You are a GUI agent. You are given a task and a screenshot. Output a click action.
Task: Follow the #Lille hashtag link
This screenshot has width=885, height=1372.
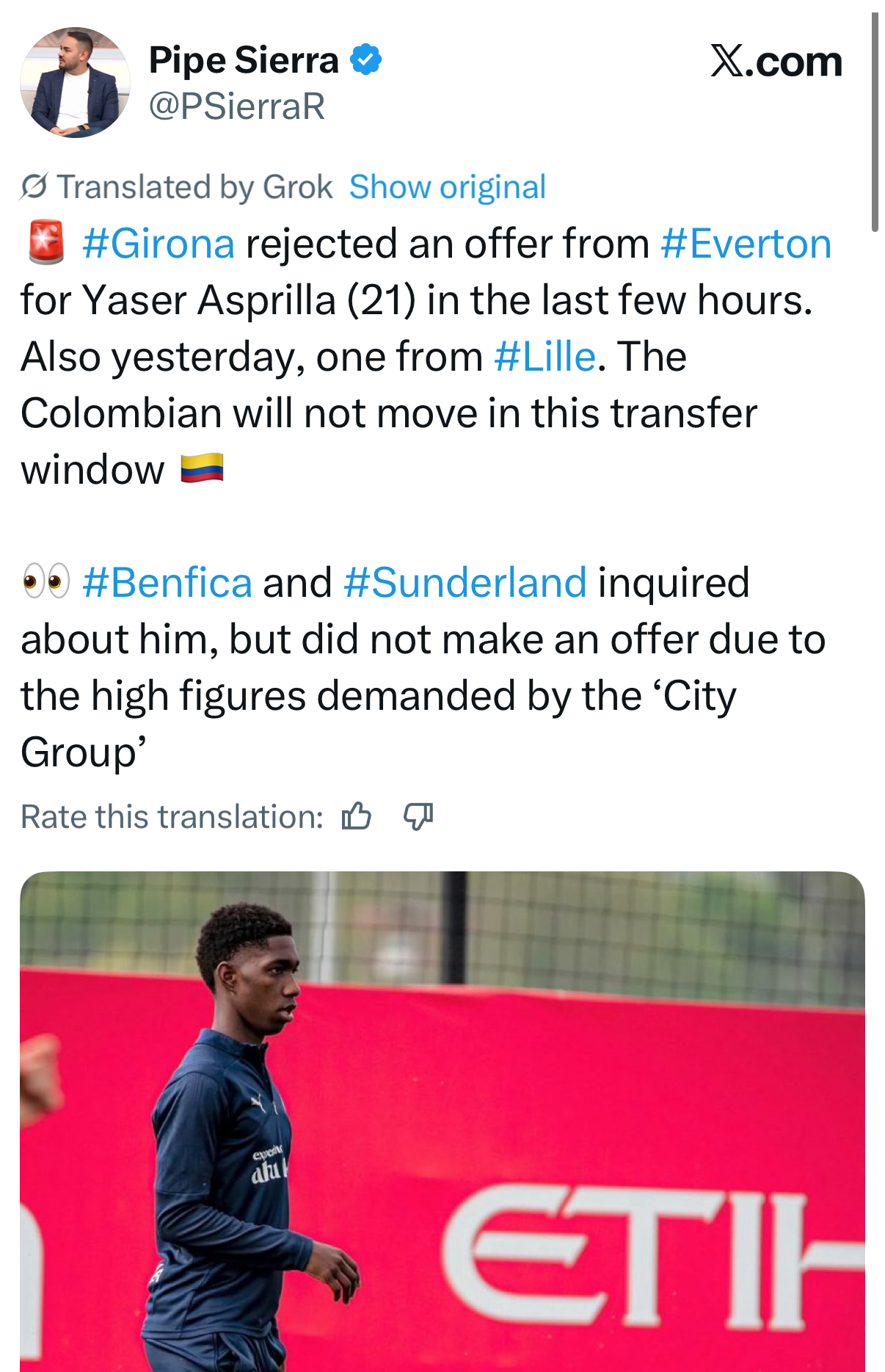click(545, 356)
